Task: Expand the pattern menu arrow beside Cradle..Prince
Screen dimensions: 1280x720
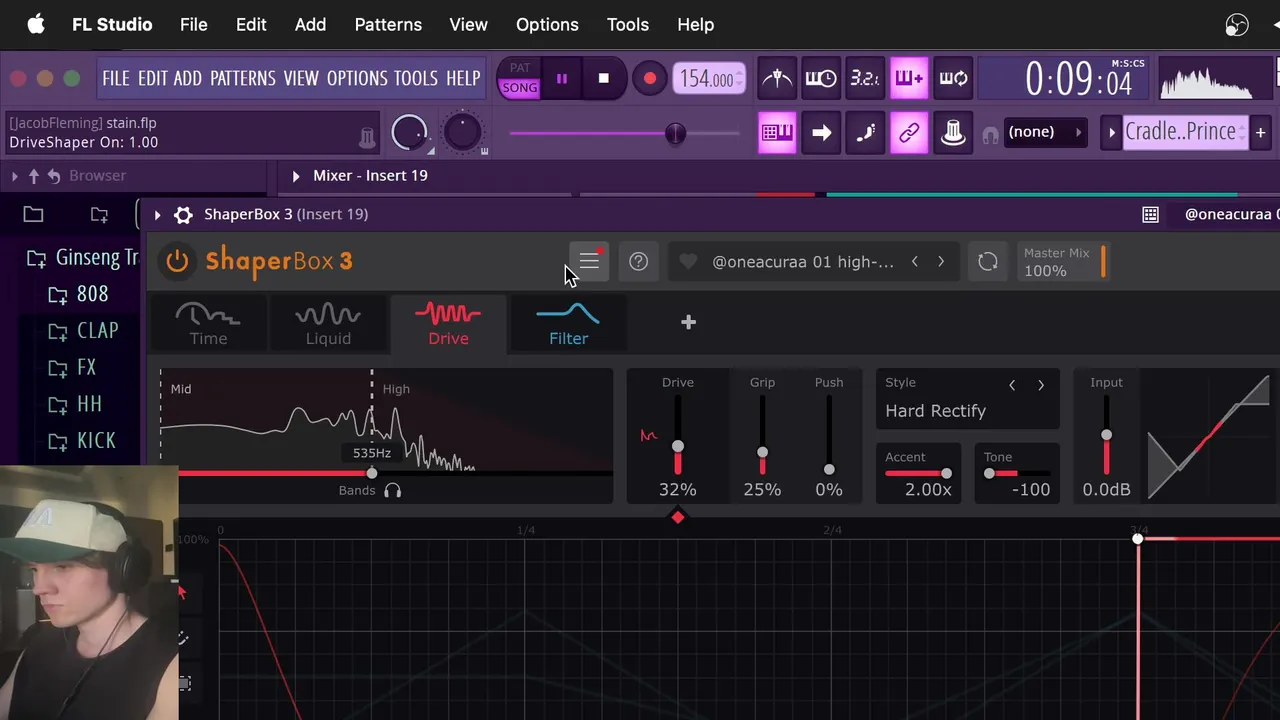Action: 1111,132
